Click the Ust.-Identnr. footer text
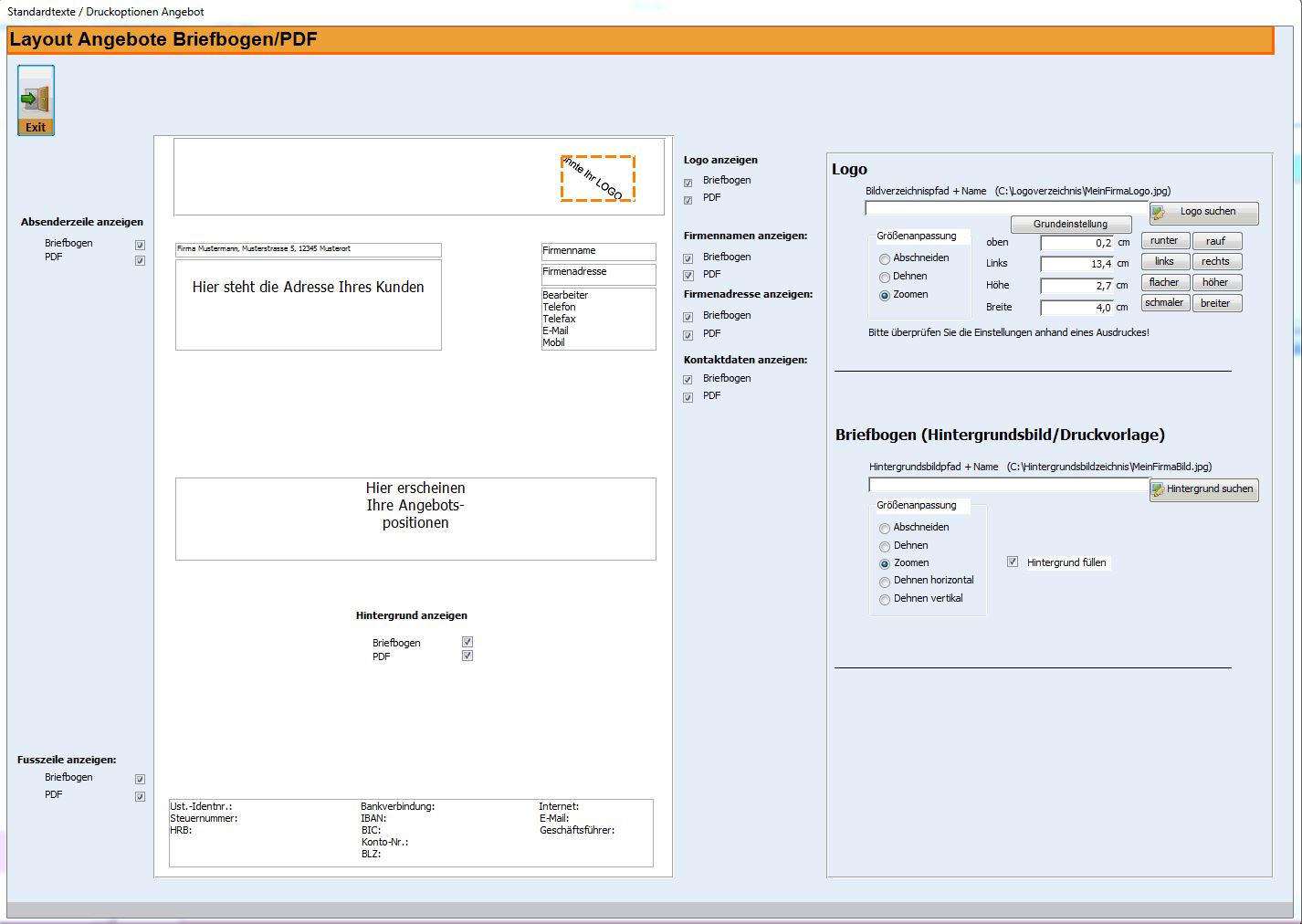Image resolution: width=1302 pixels, height=924 pixels. 201,807
